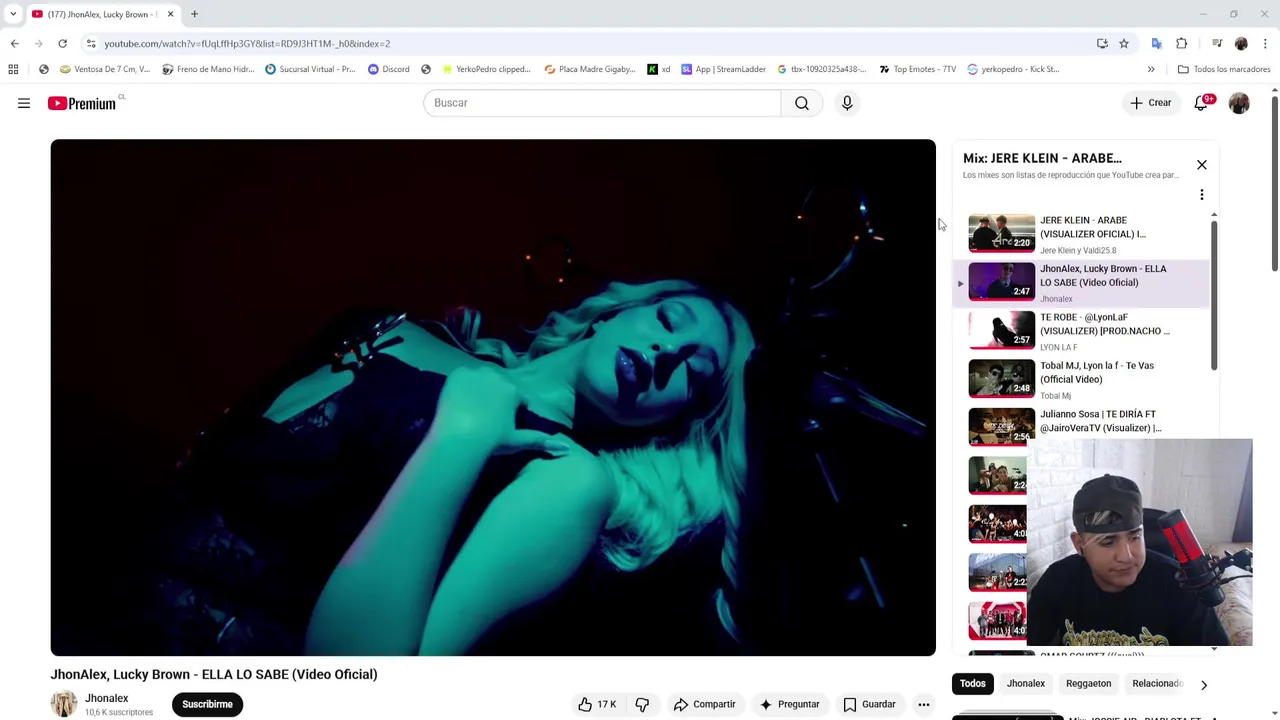1280x720 pixels.
Task: Open the tab search dropdown arrow
Action: (13, 14)
